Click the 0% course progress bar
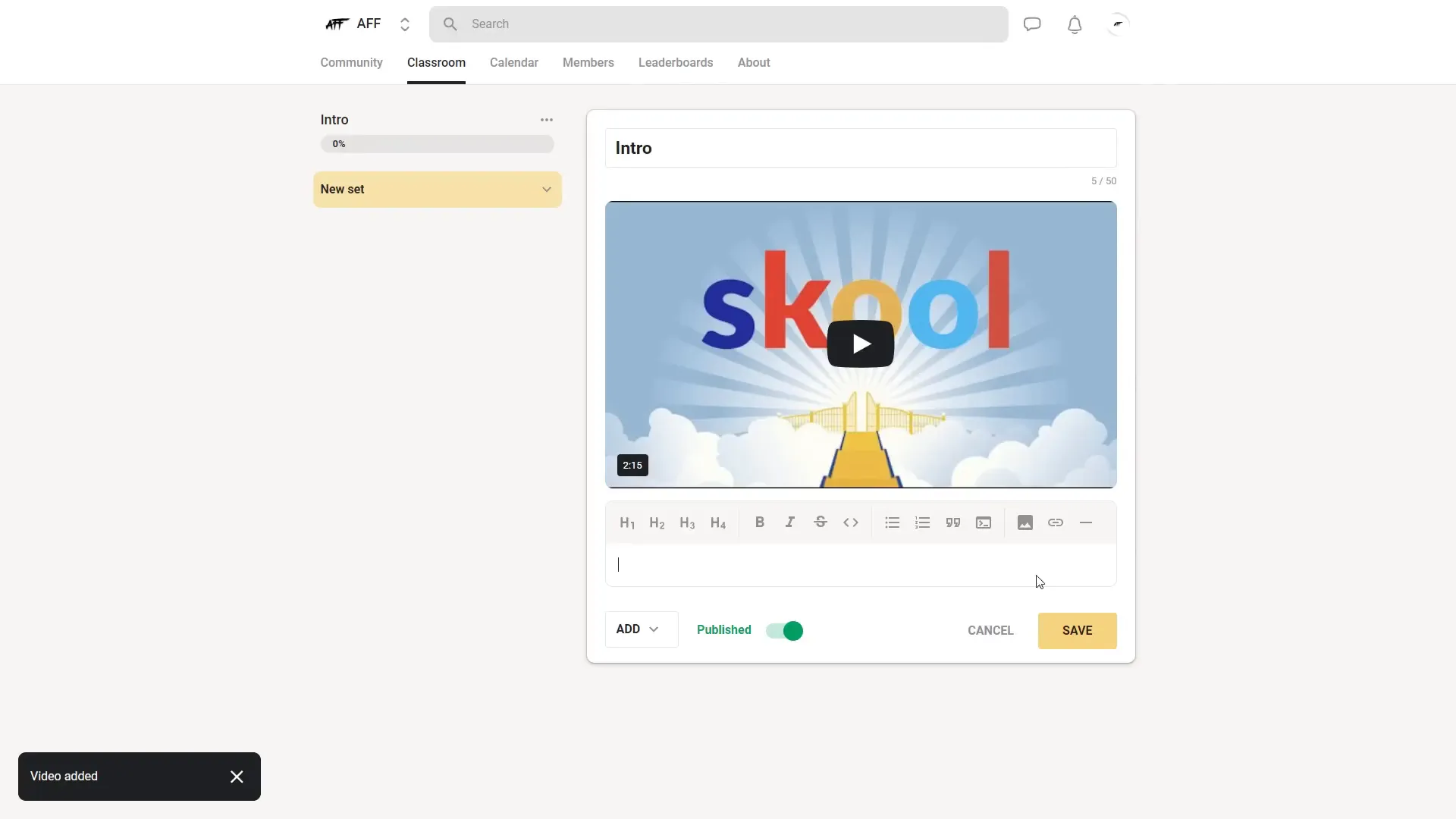 (438, 144)
